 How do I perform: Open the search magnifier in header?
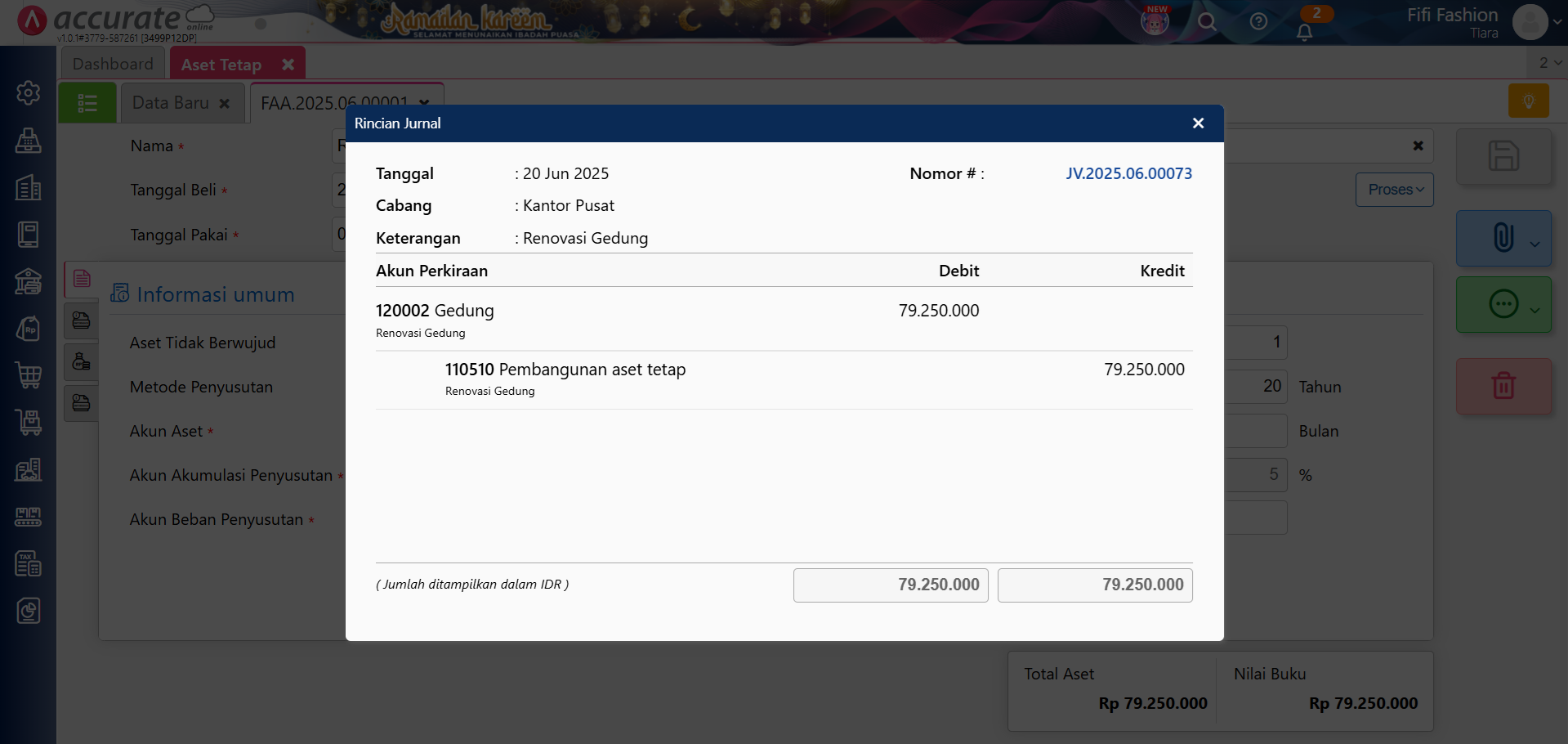point(1207,22)
